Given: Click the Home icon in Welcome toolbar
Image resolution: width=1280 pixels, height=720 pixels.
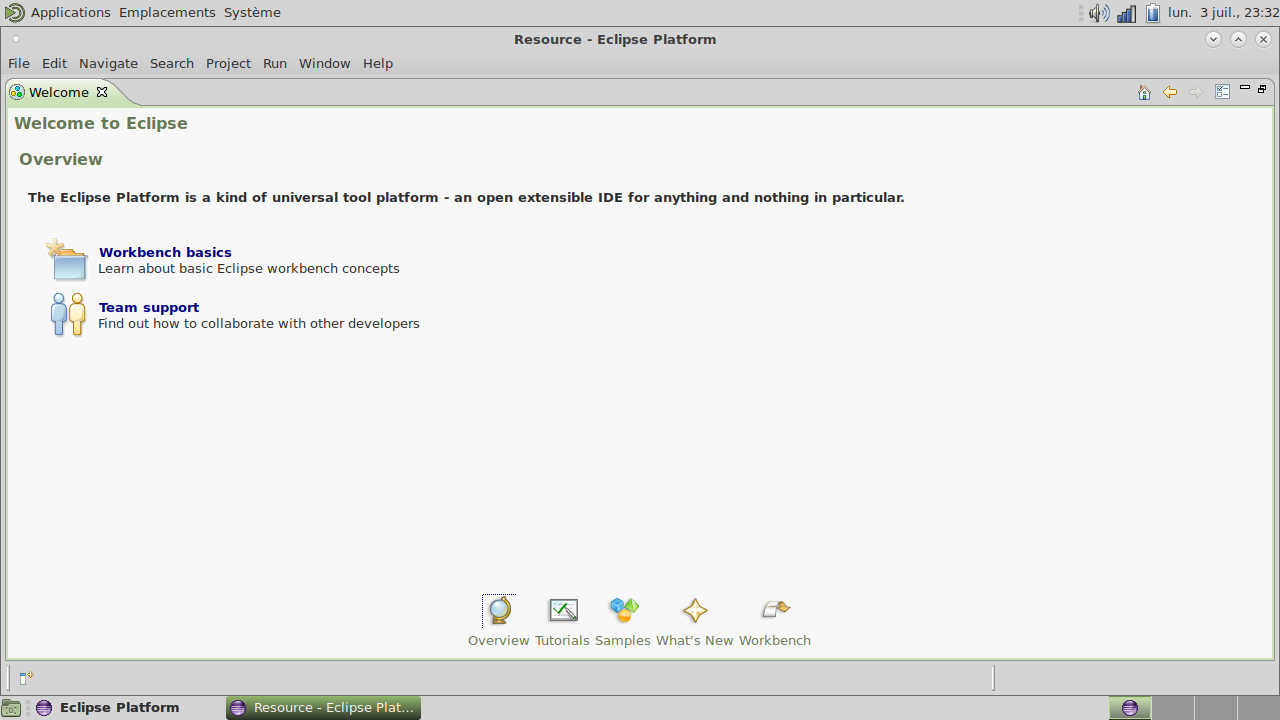Looking at the screenshot, I should 1144,92.
